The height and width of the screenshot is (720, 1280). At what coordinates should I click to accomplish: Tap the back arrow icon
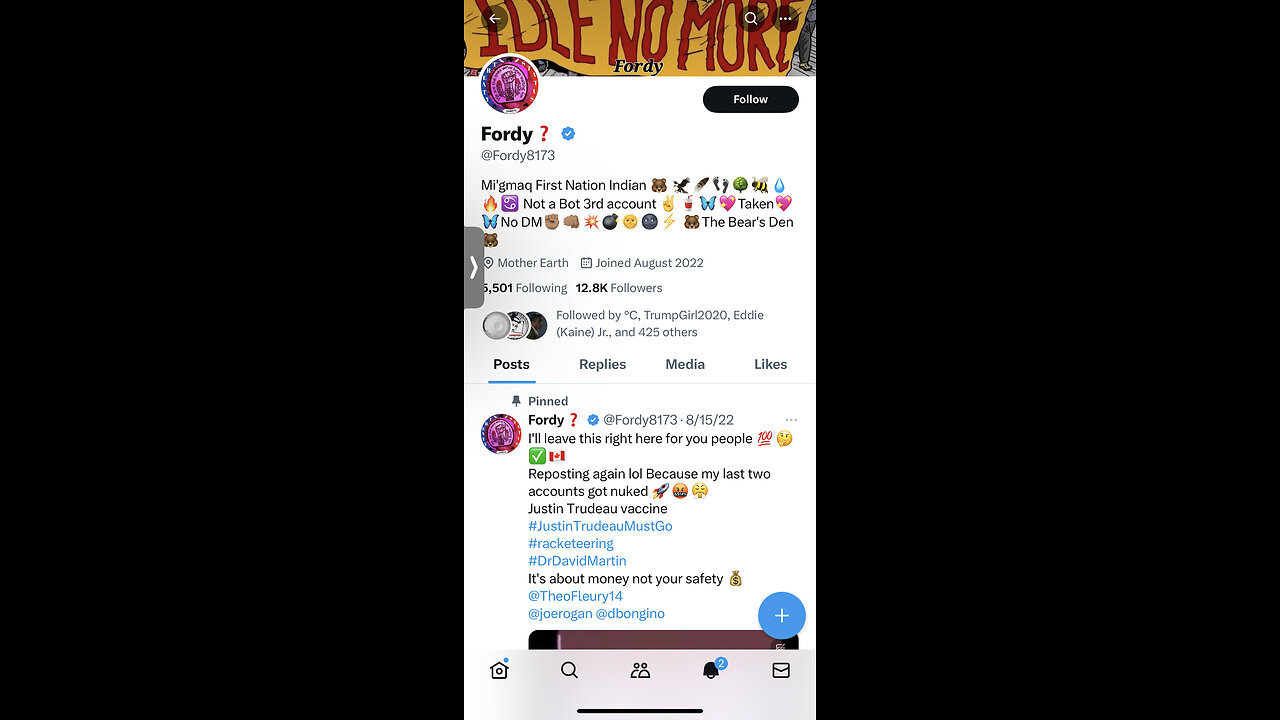click(x=494, y=18)
